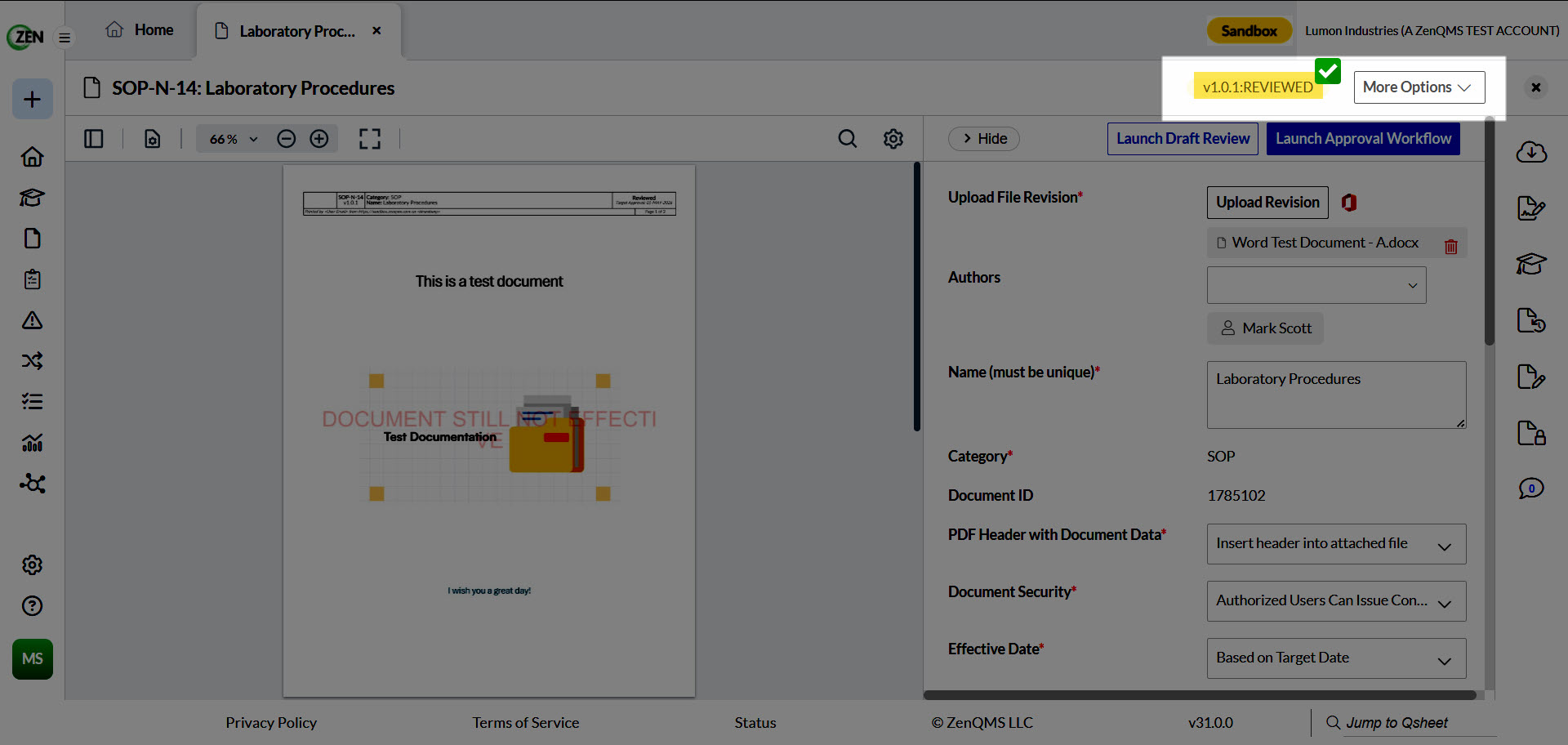Zoom out with the minus icon
Image resolution: width=1568 pixels, height=745 pixels.
pyautogui.click(x=286, y=139)
